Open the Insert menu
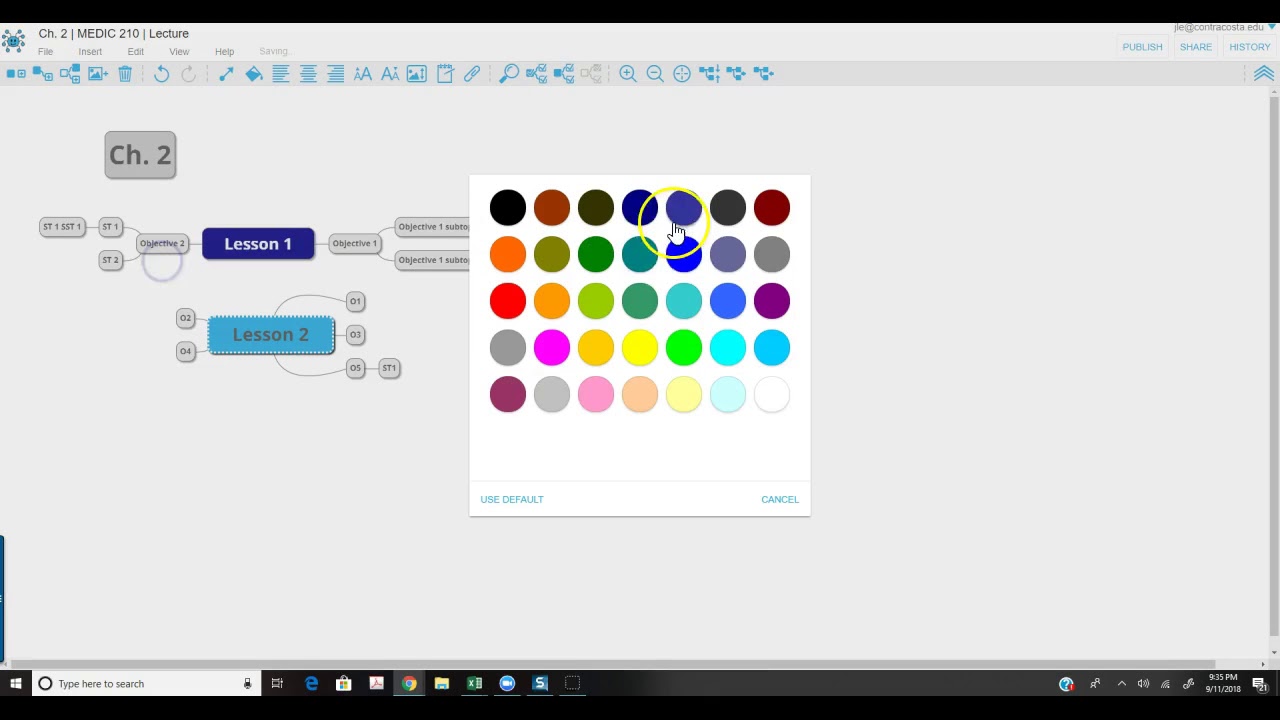Screen dimensions: 1280x720 90,52
